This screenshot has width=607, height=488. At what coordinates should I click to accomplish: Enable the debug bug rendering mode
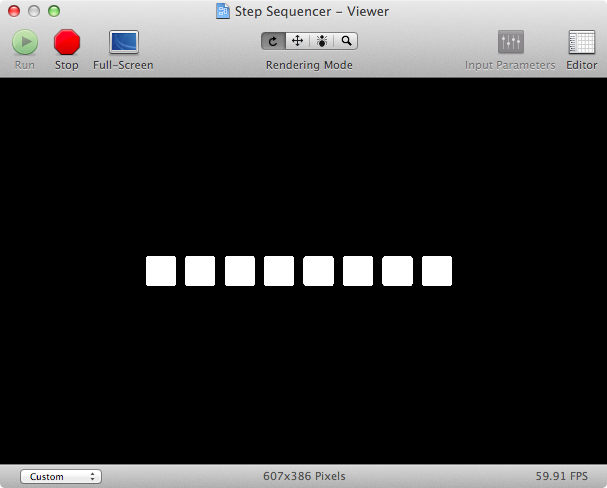tap(321, 41)
